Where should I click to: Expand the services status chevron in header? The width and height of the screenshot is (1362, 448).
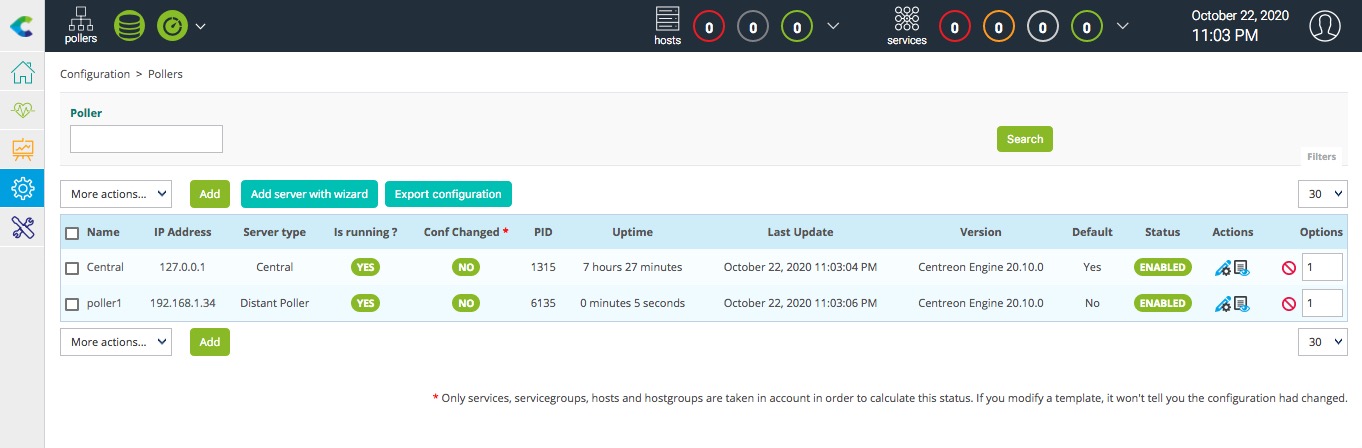pos(1124,26)
